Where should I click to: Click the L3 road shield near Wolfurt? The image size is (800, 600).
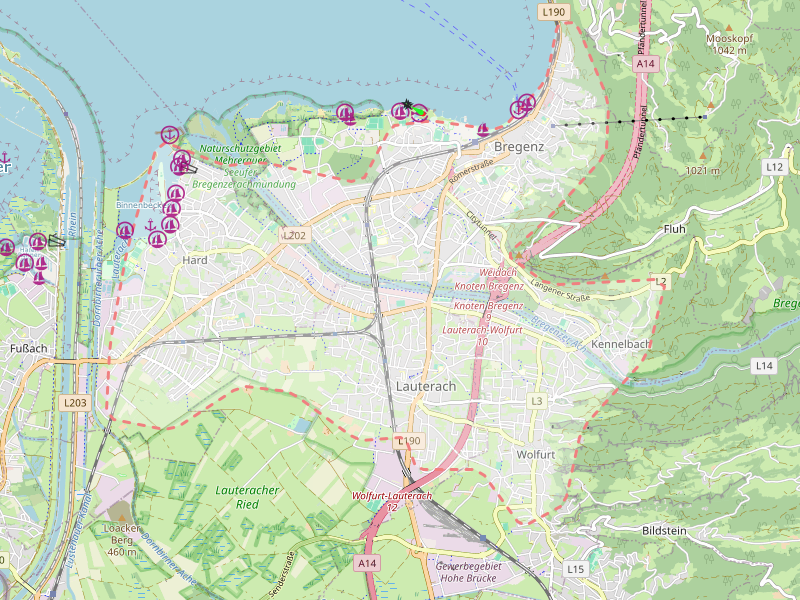pyautogui.click(x=537, y=401)
